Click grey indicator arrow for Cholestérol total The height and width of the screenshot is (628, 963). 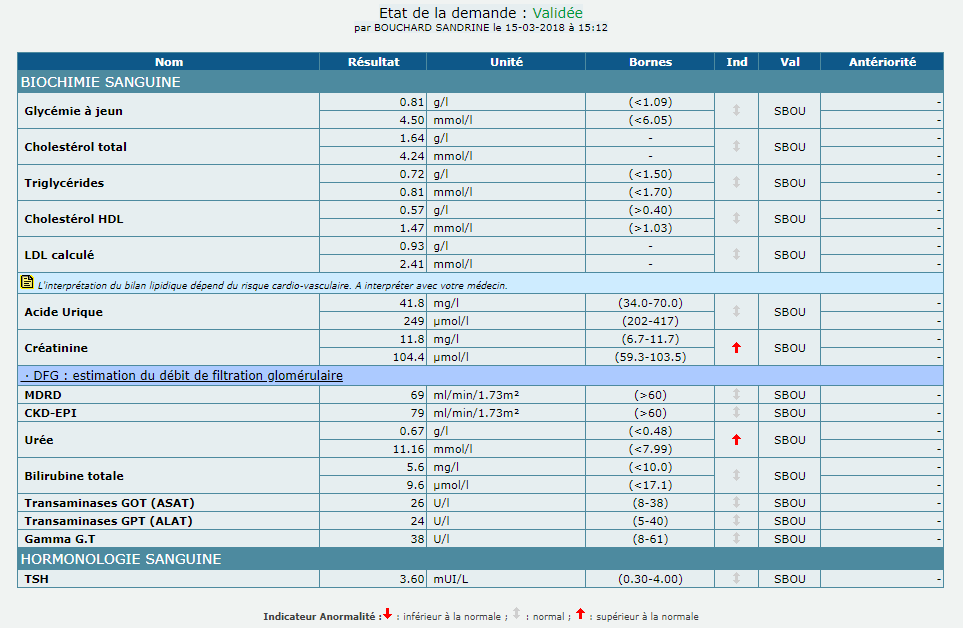click(736, 147)
